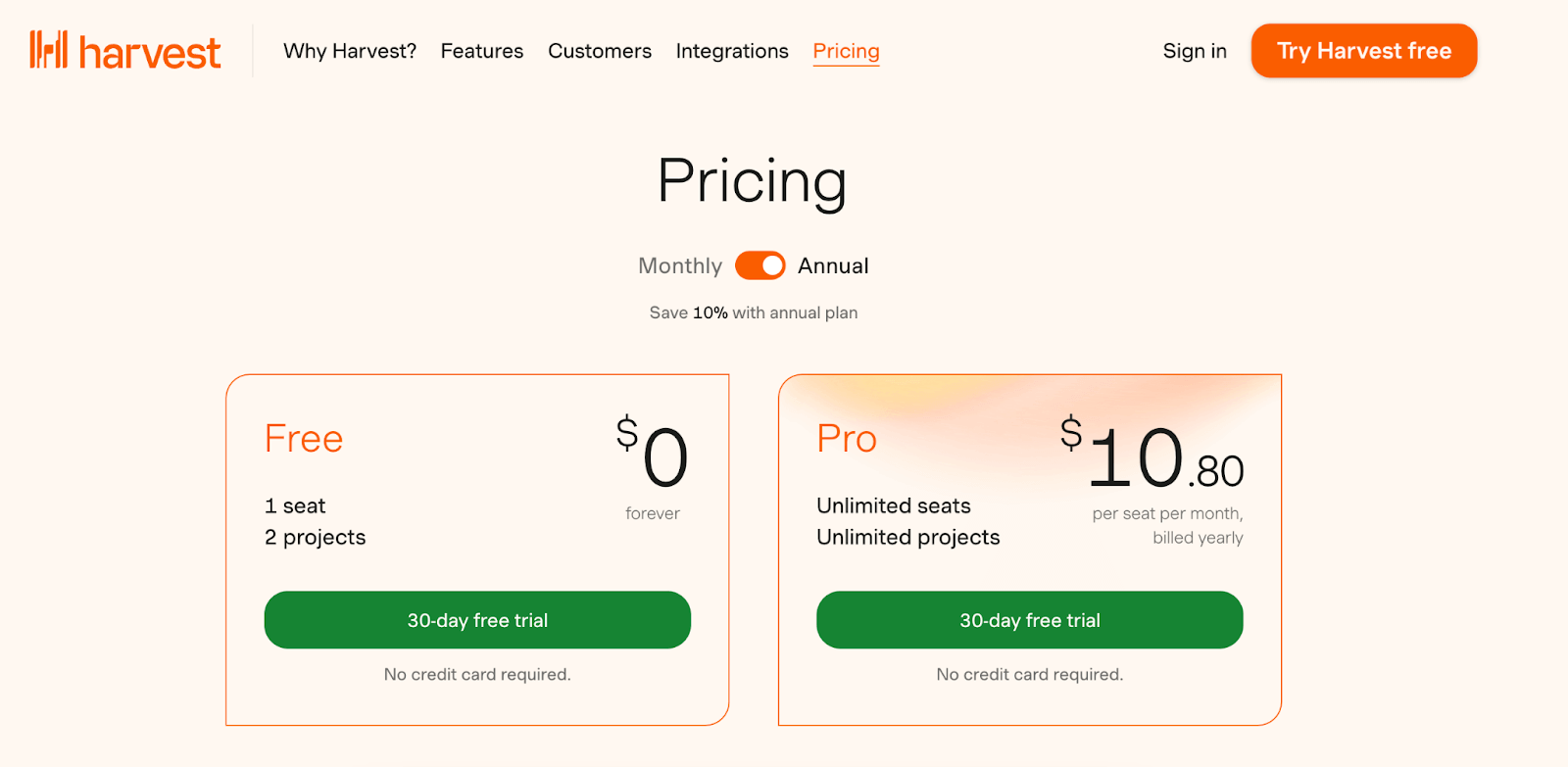Click the Unlimited seats text in Pro
1568x767 pixels.
pos(894,505)
